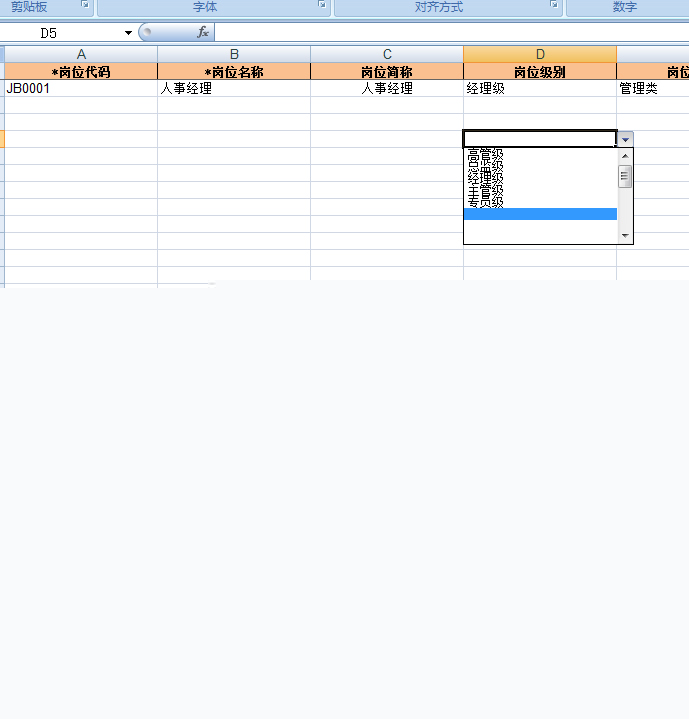
Task: Click the *岗位代码 header cell
Action: pos(81,72)
